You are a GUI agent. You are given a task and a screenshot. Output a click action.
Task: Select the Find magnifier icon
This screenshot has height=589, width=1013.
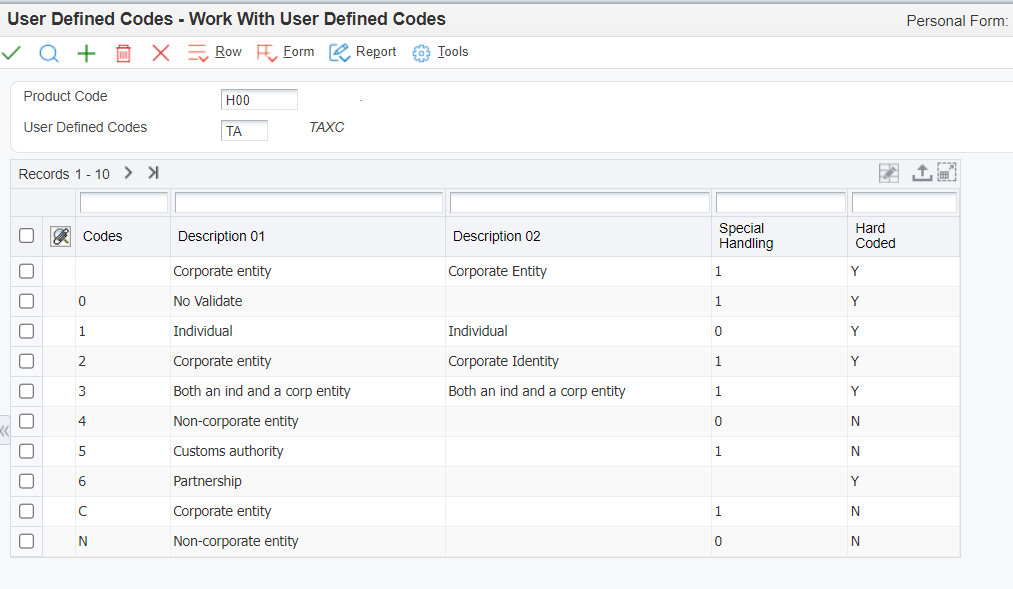click(48, 53)
